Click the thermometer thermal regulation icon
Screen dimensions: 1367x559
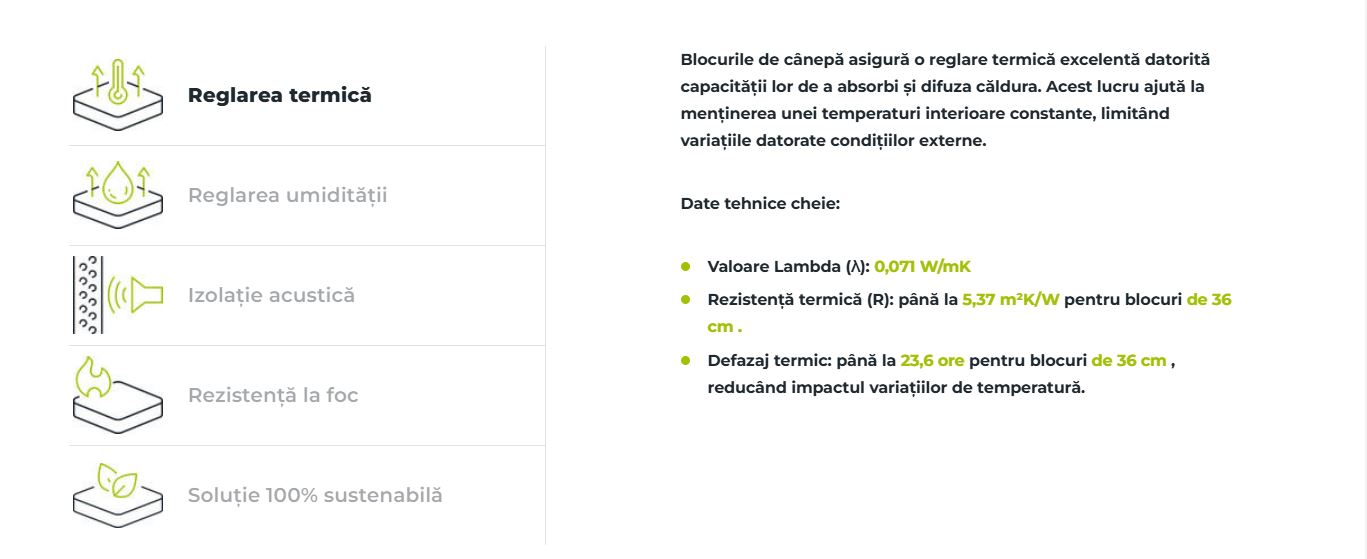[x=118, y=94]
